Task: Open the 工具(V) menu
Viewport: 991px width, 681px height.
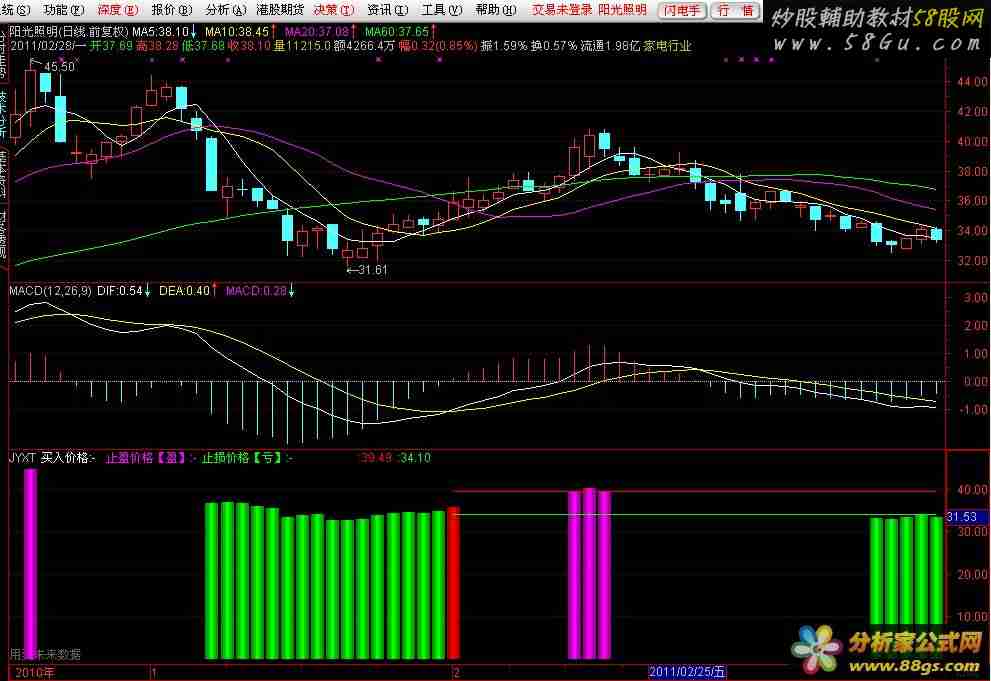Action: (x=442, y=10)
